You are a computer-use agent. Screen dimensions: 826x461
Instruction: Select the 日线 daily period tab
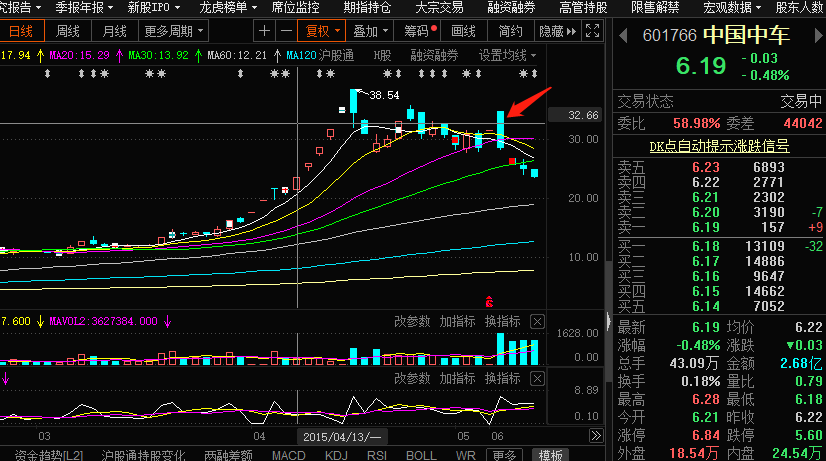[22, 31]
